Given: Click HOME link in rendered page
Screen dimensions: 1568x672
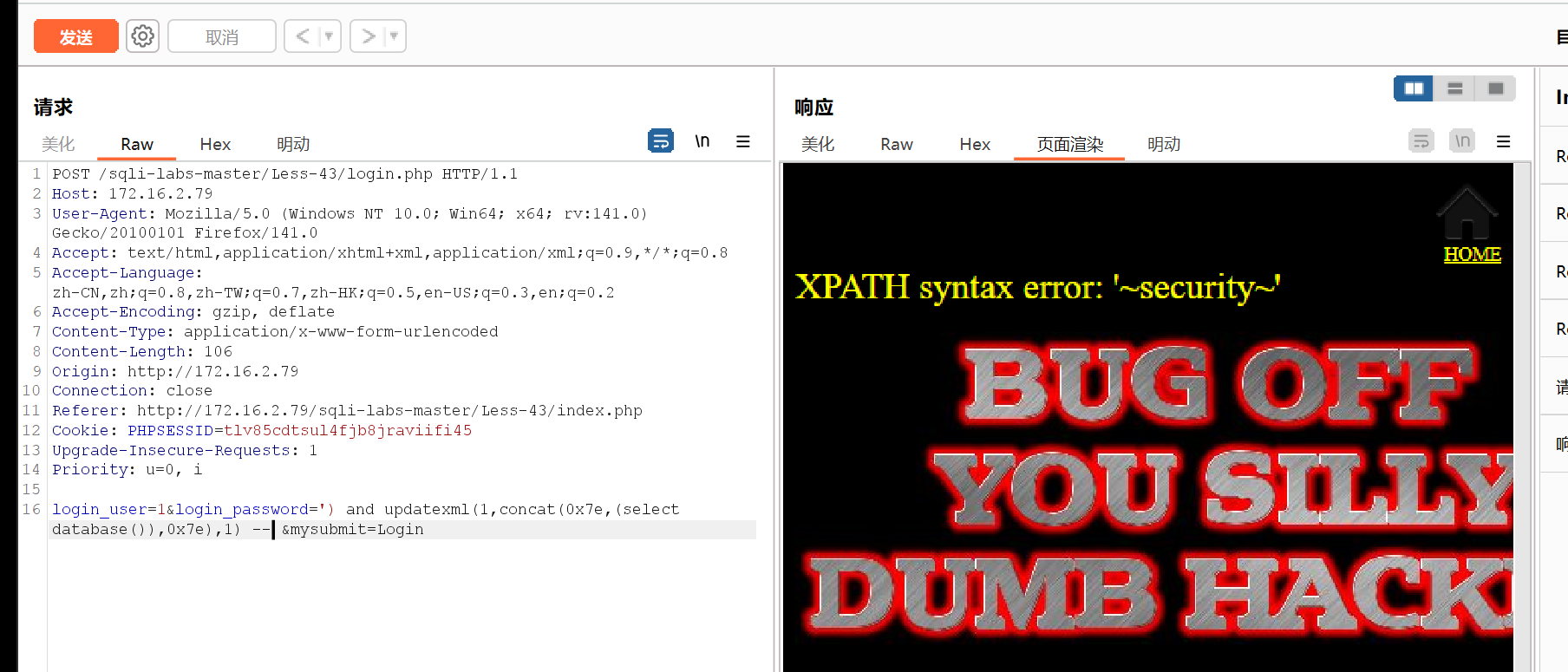Looking at the screenshot, I should point(1472,254).
